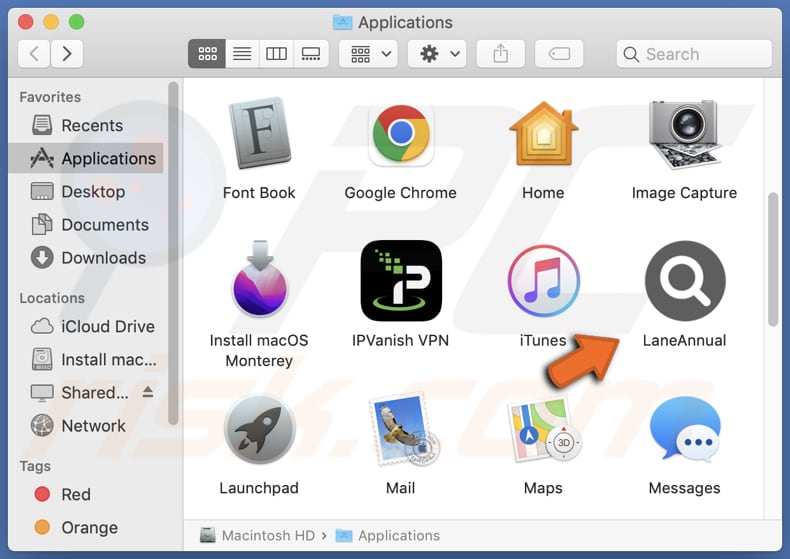Switch to gallery view

tap(311, 53)
